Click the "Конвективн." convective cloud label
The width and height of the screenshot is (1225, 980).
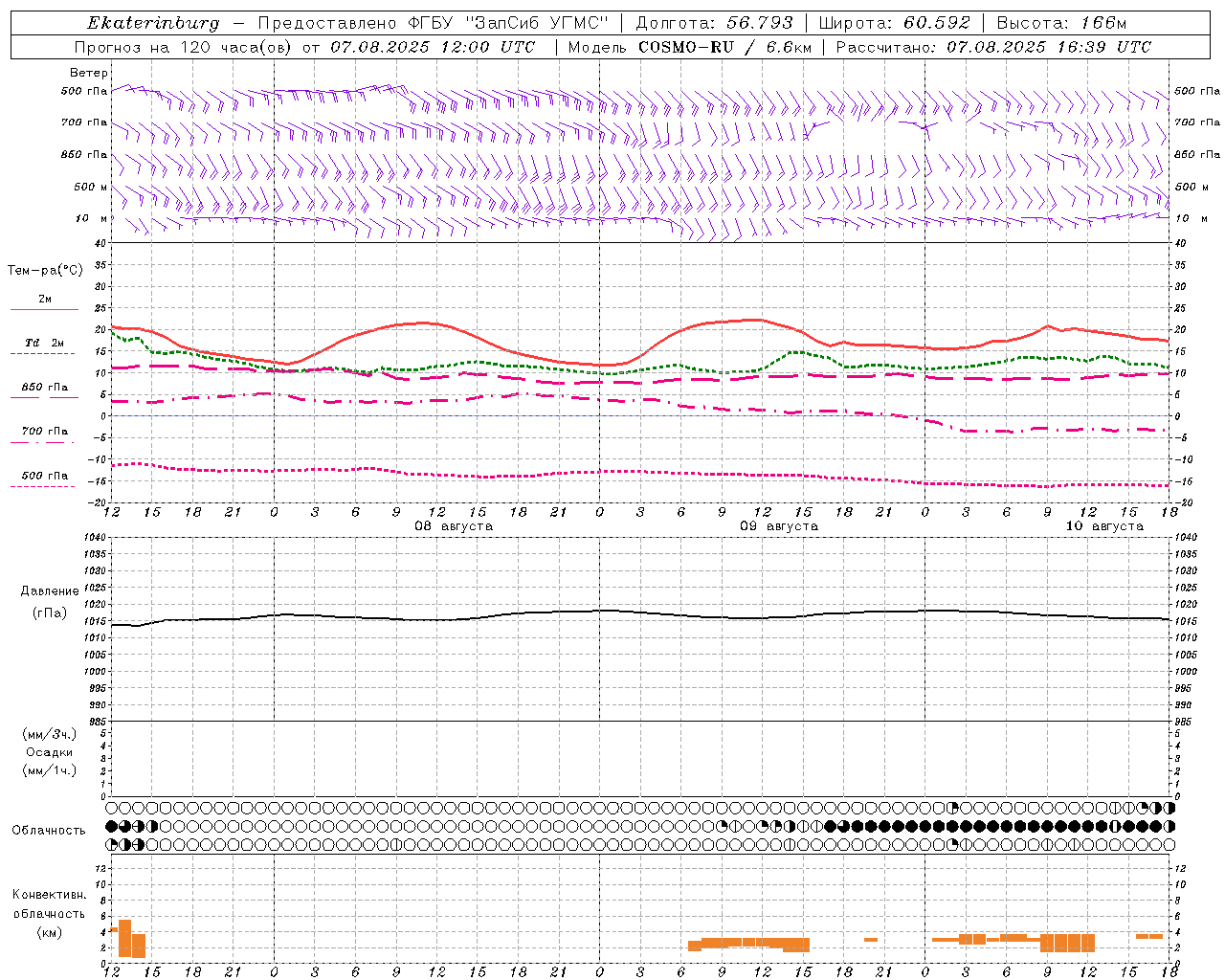50,895
